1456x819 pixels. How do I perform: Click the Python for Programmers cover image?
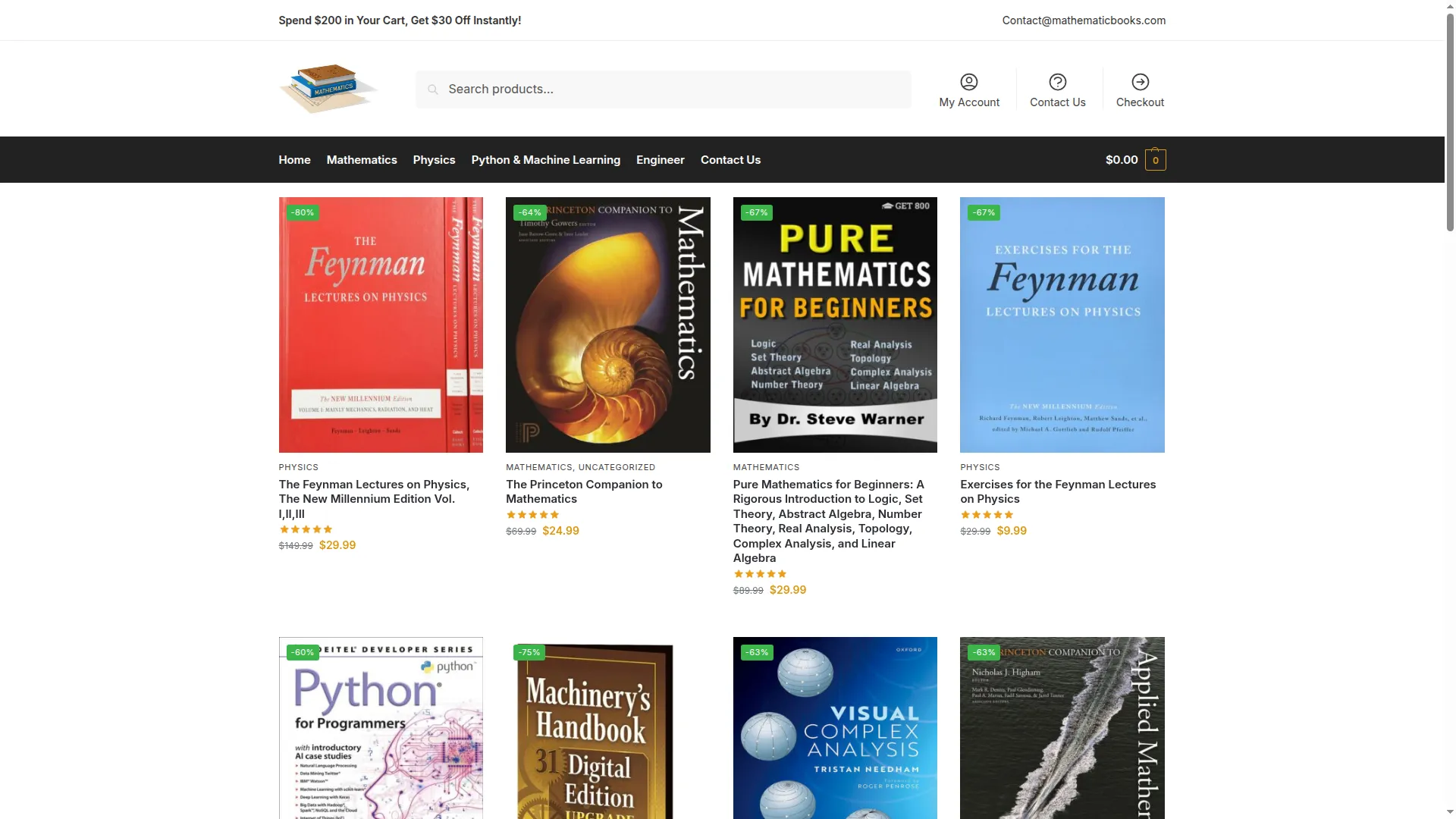381,728
